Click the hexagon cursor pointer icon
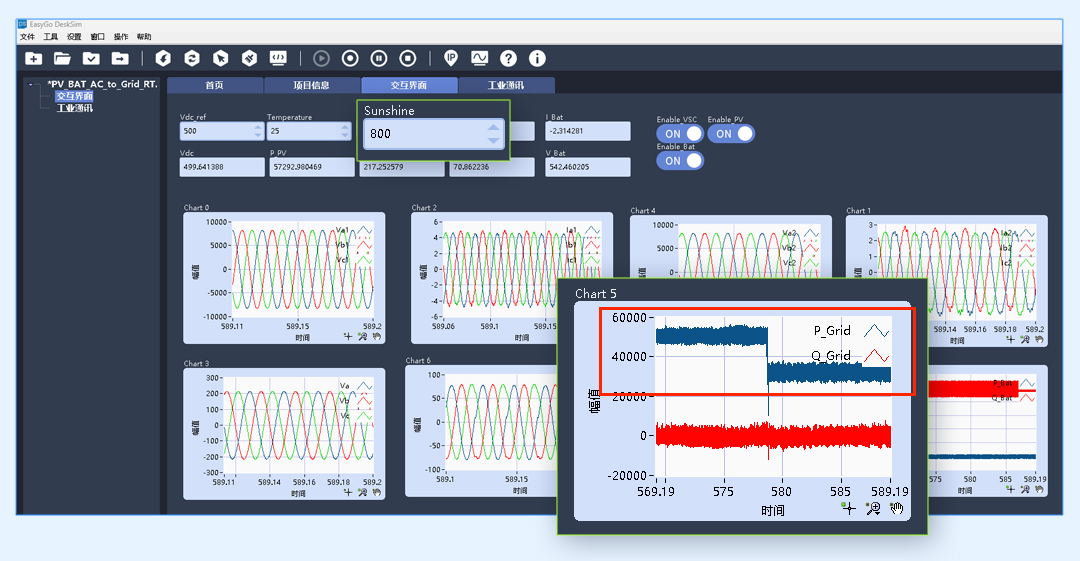 pyautogui.click(x=220, y=59)
